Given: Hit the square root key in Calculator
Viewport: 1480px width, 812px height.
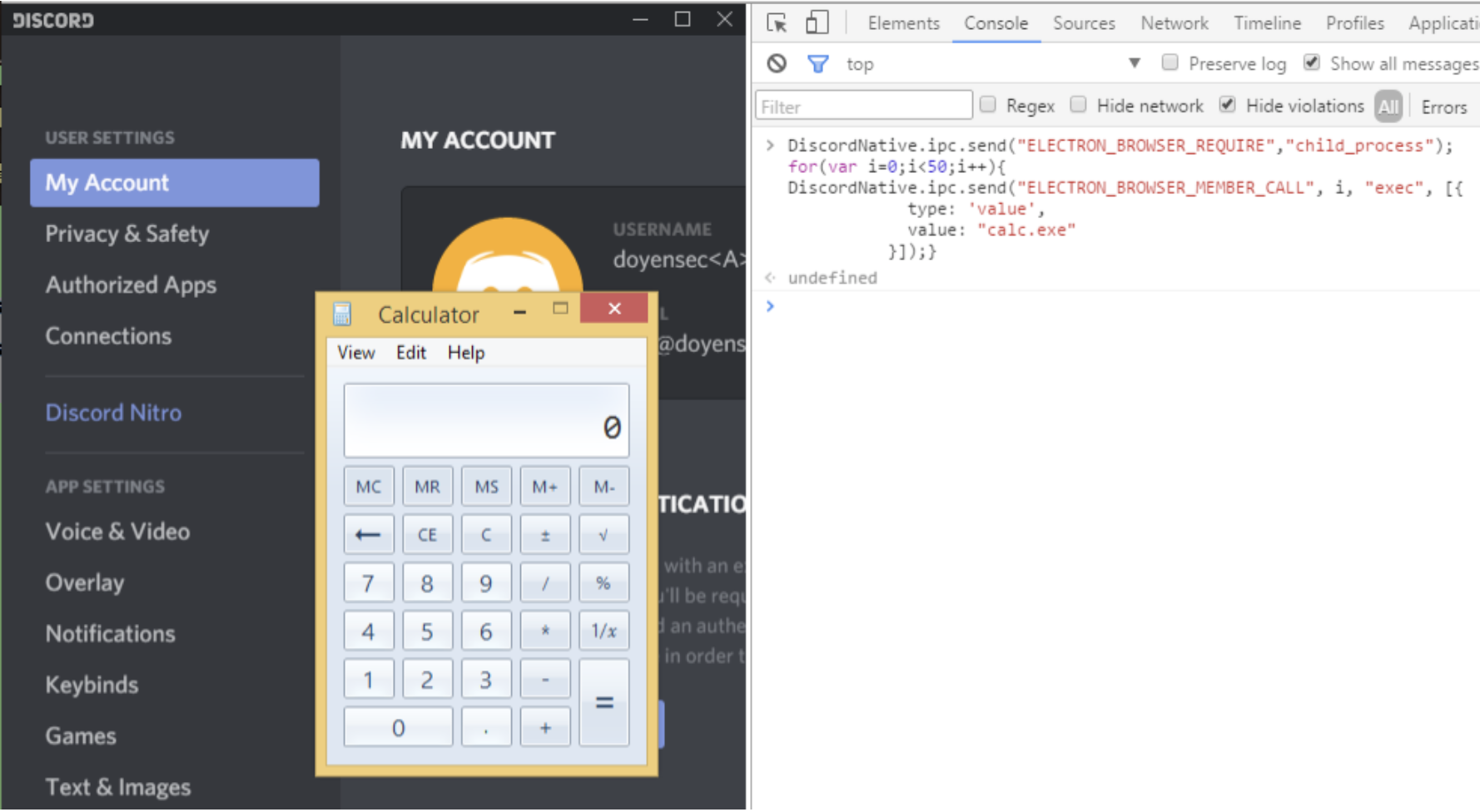Looking at the screenshot, I should [x=603, y=535].
